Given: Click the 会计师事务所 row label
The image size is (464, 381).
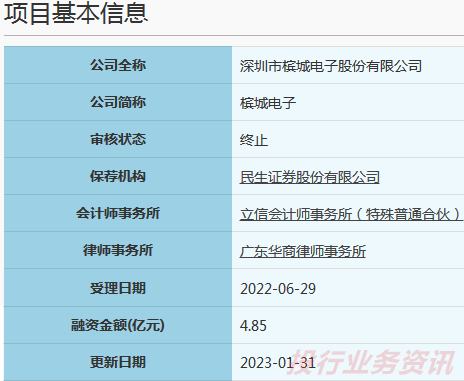Looking at the screenshot, I should [118, 213].
